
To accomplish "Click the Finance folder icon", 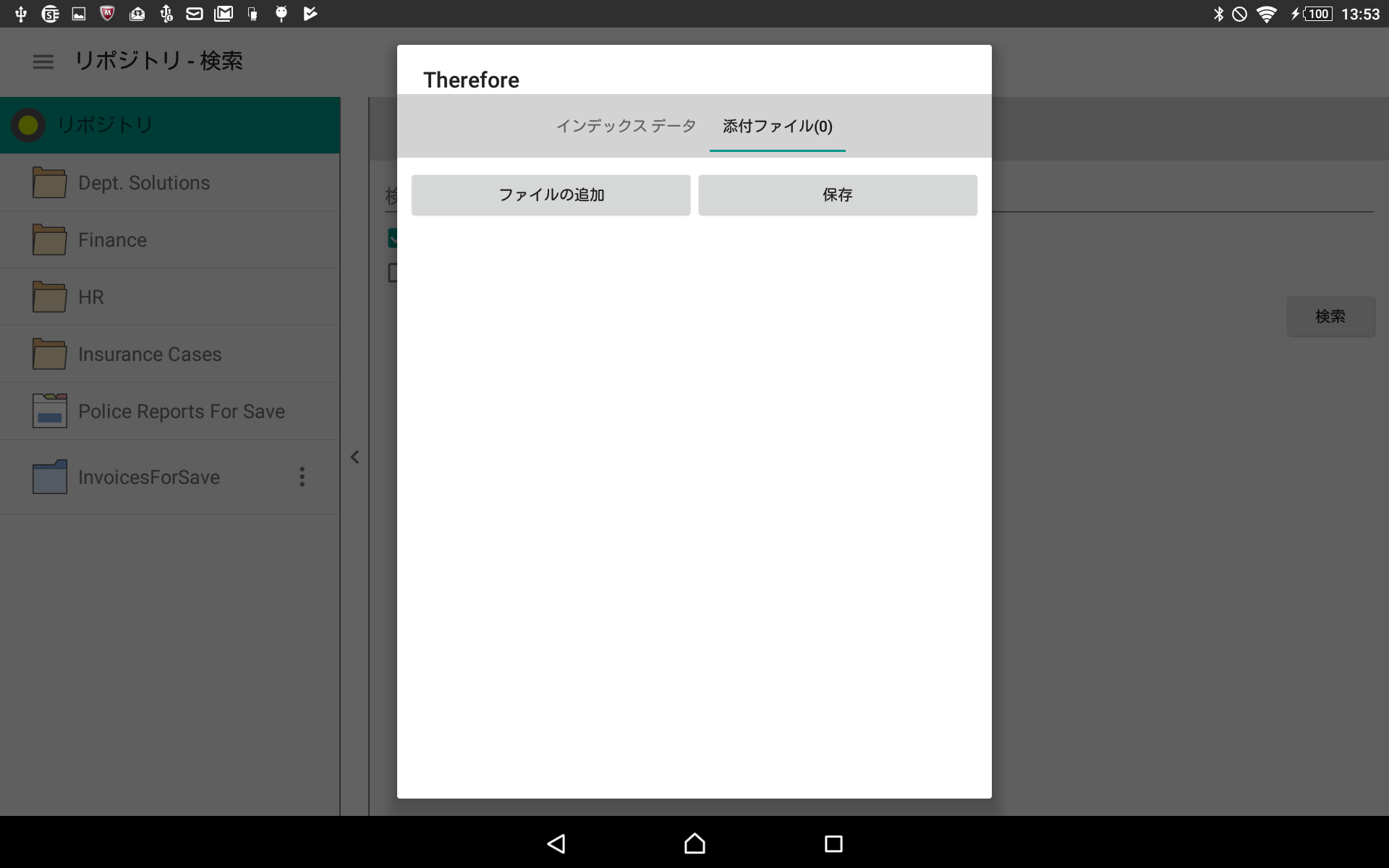I will pos(49,239).
